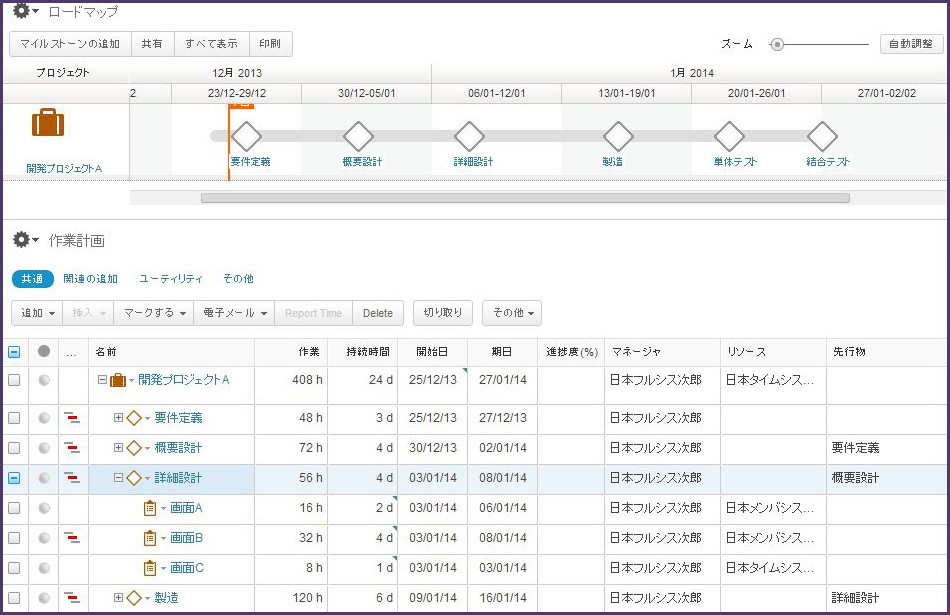The width and height of the screenshot is (950, 615).
Task: Select the 共通 tab
Action: [33, 279]
